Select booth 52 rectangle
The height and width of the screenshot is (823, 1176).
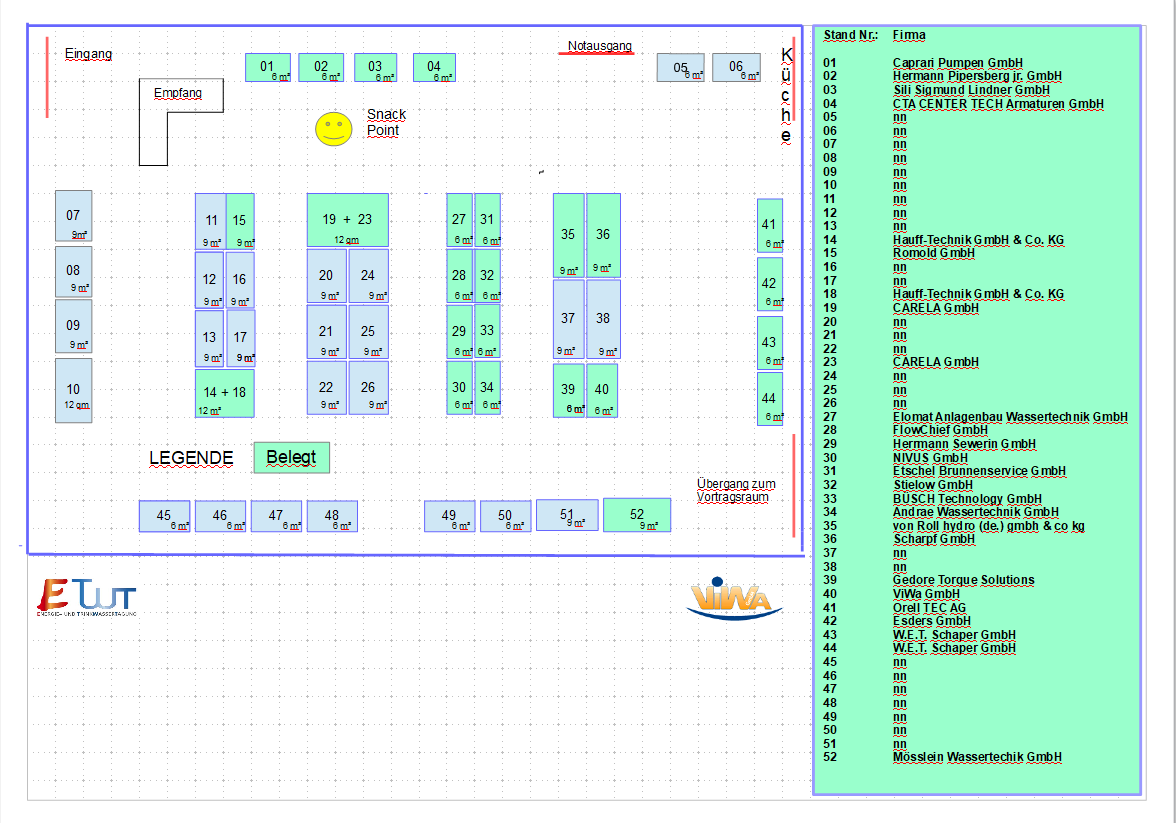point(637,515)
